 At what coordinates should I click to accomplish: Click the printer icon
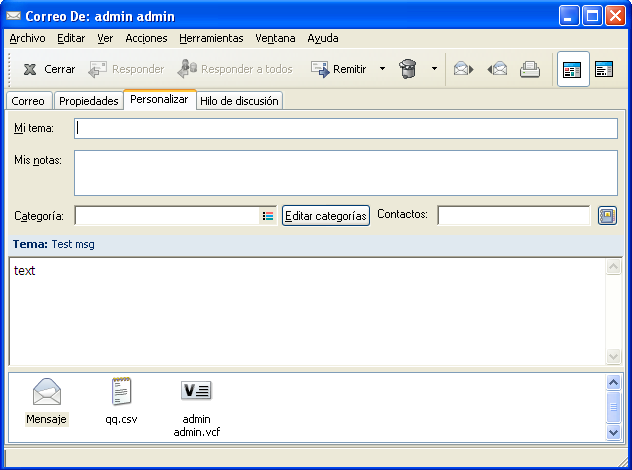pos(530,69)
